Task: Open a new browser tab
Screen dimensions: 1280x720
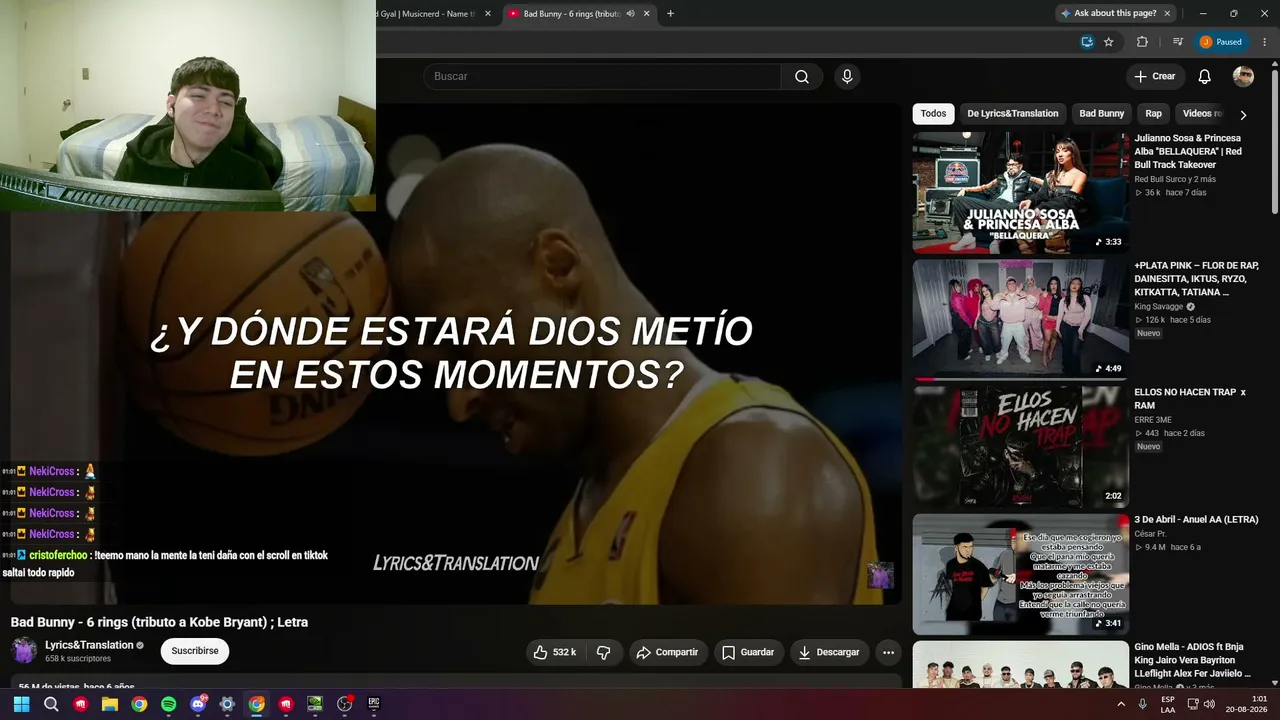Action: (670, 13)
